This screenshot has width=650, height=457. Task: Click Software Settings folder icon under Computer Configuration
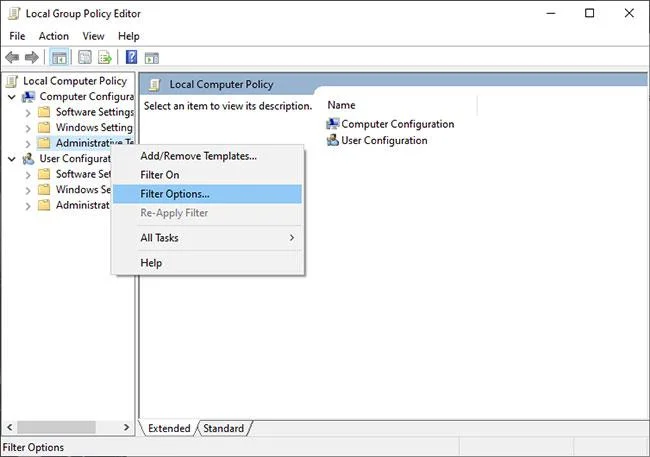[44, 112]
